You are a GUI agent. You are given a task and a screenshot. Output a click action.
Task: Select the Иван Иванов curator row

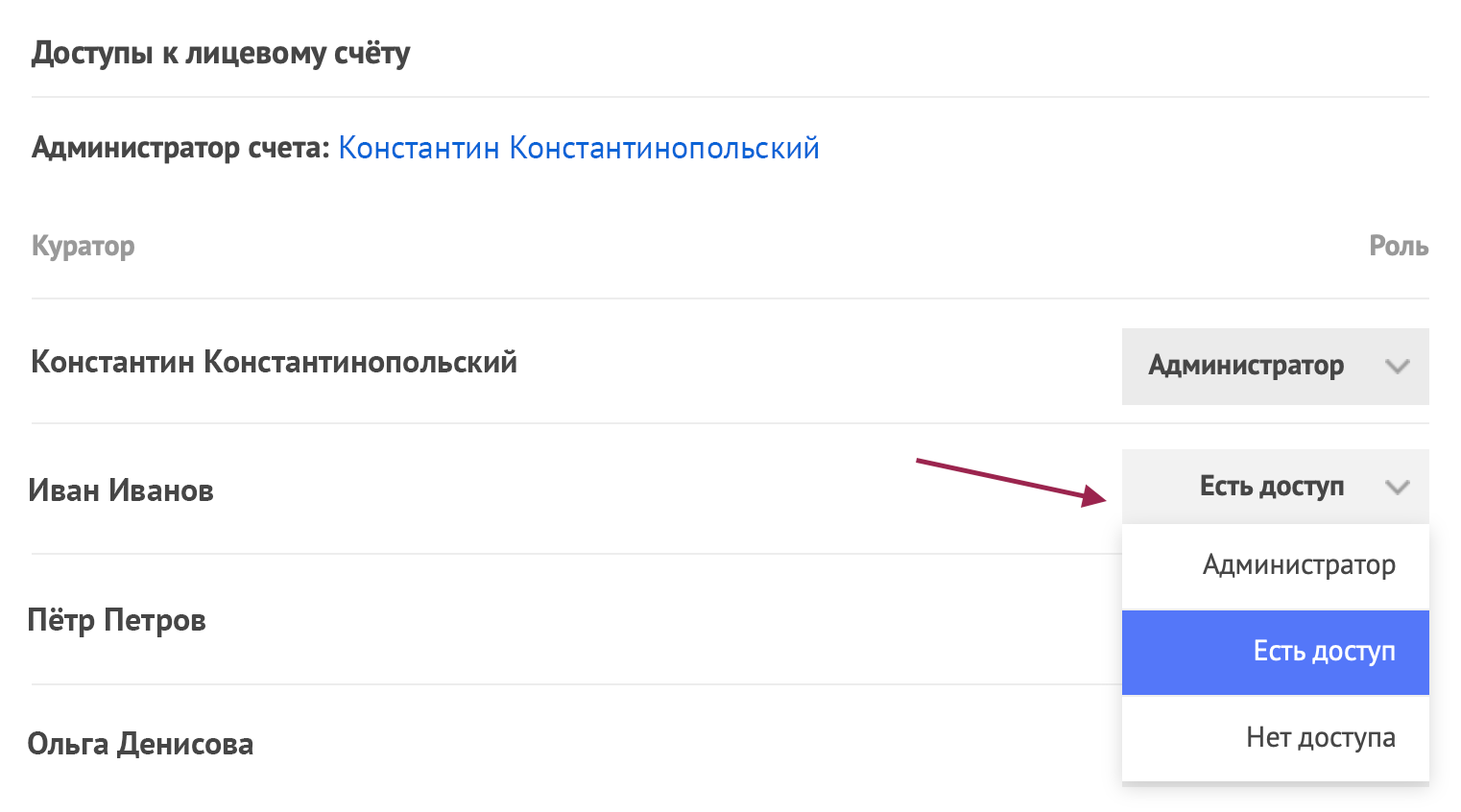click(x=121, y=490)
